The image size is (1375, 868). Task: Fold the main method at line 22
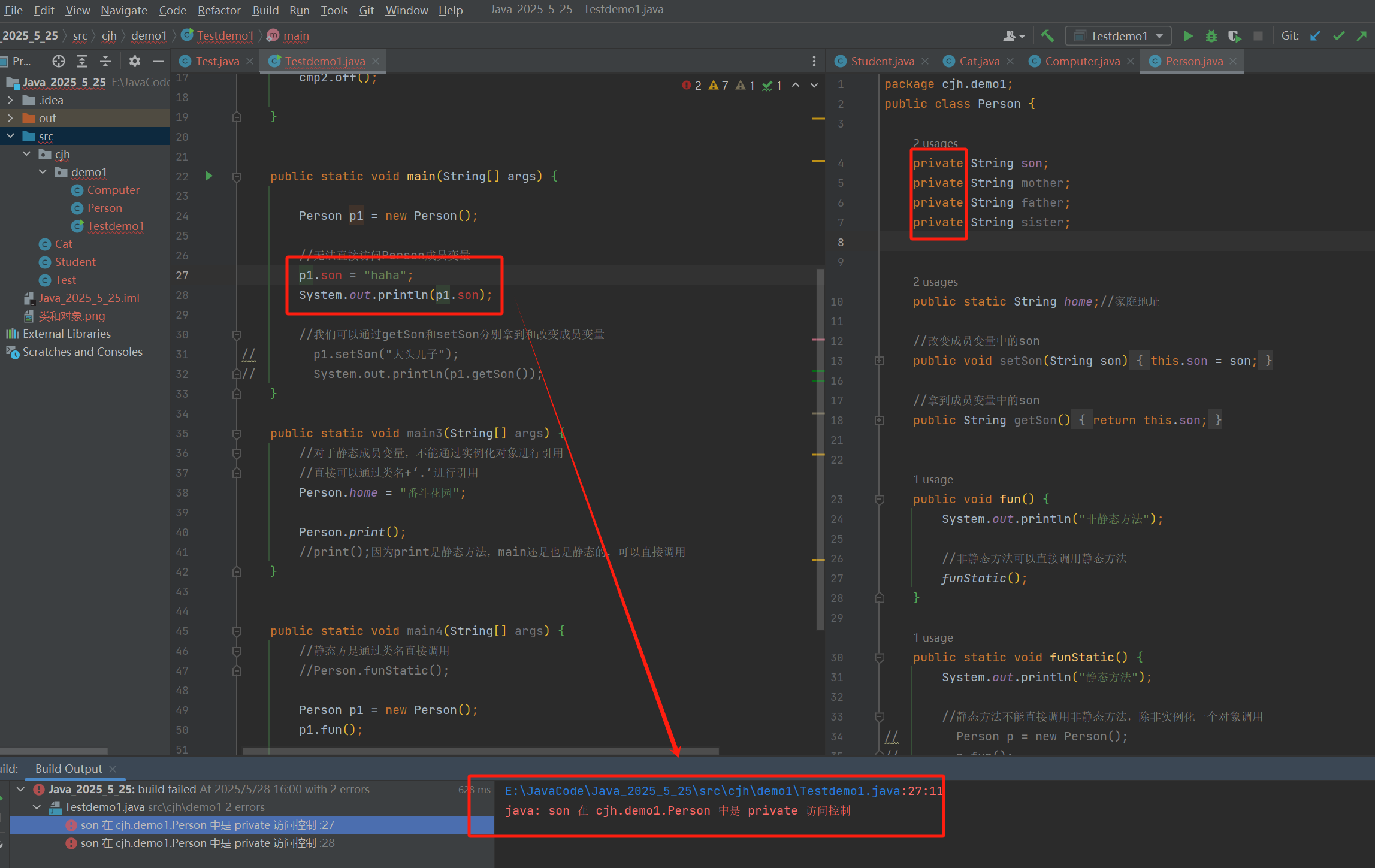pyautogui.click(x=237, y=177)
